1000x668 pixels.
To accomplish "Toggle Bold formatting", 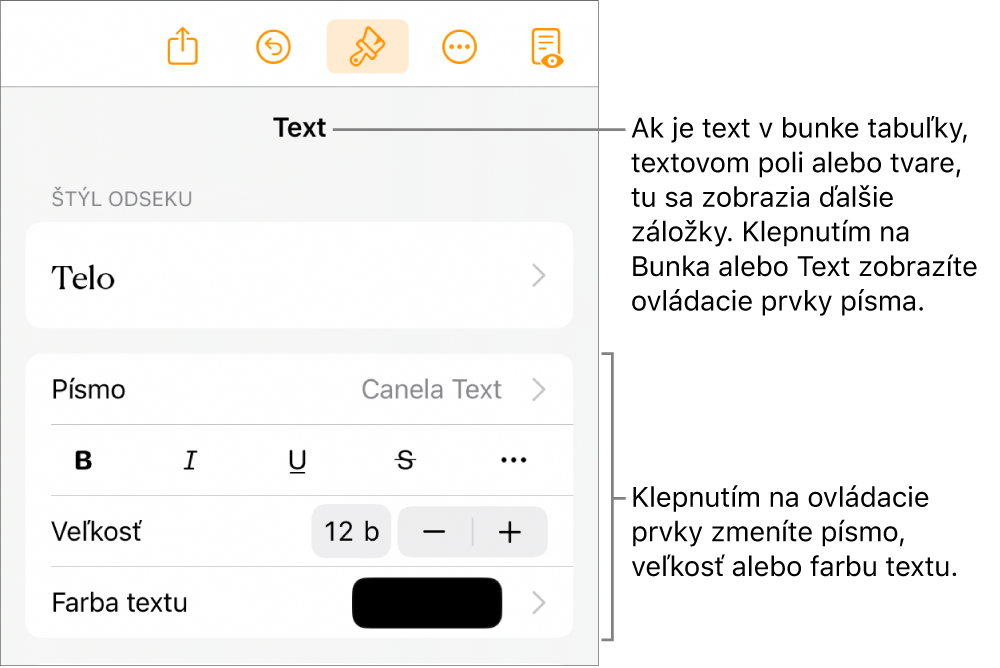I will click(84, 460).
